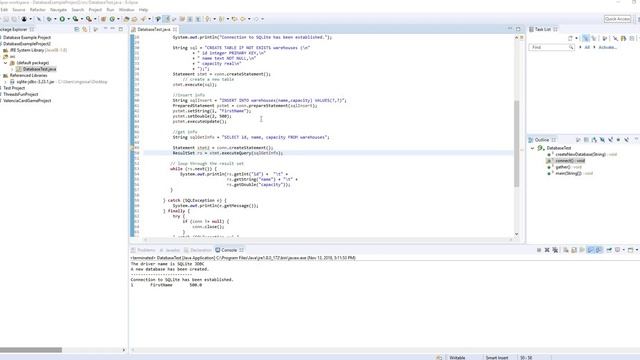This screenshot has height=360, width=640.
Task: Click the Display Selected Console icon
Action: point(617,250)
